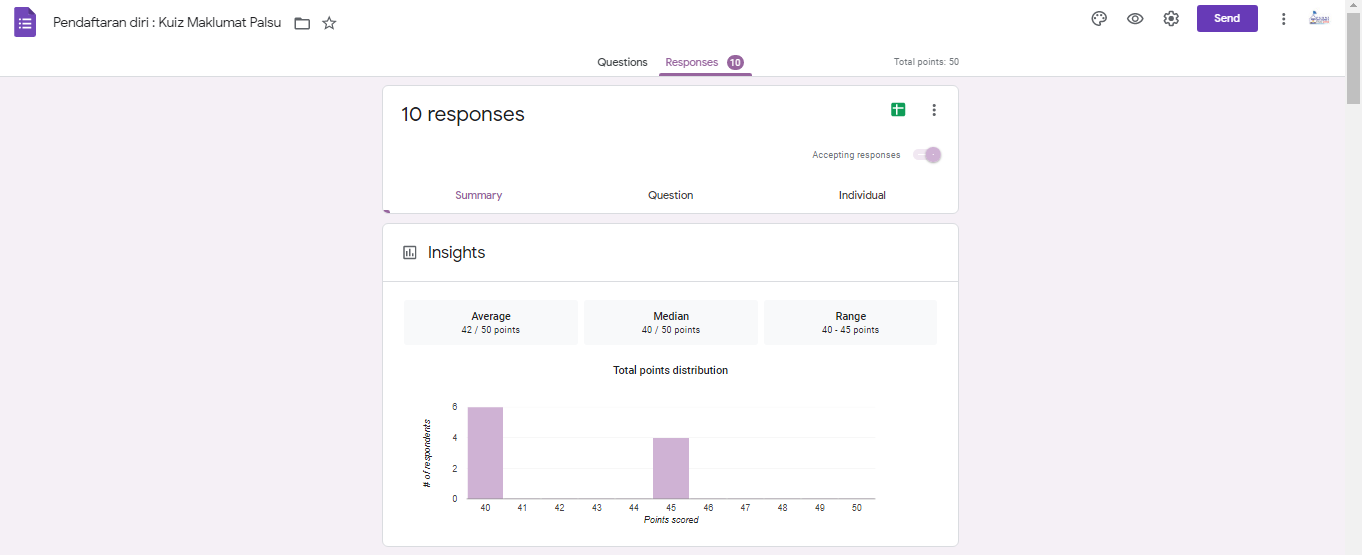Create spreadsheet from responses
Image resolution: width=1362 pixels, height=555 pixels.
(898, 110)
